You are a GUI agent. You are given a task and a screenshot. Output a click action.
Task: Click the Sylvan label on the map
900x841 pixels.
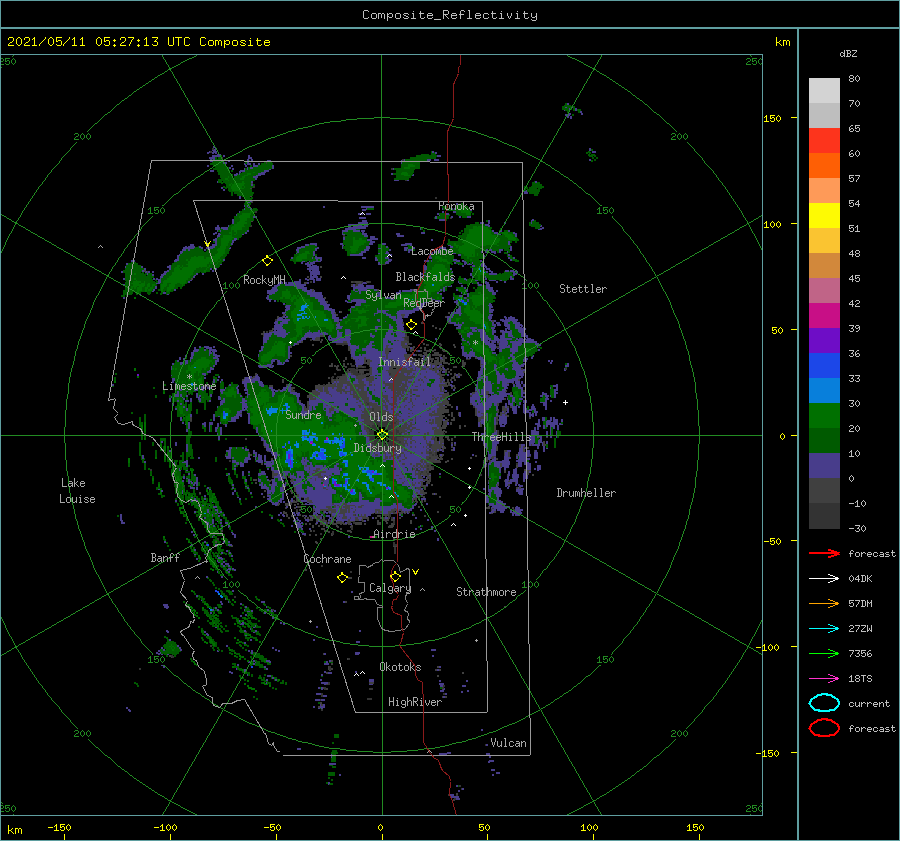coord(383,295)
